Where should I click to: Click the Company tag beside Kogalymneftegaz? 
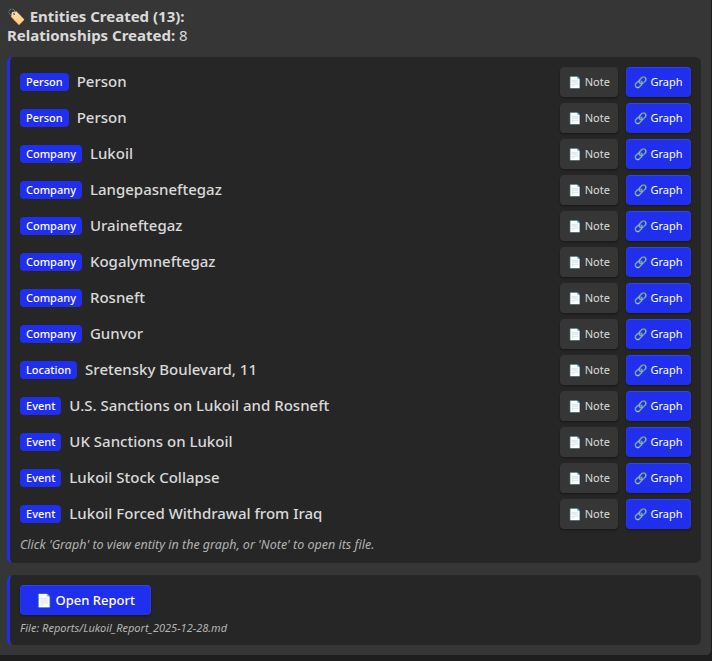pyautogui.click(x=51, y=262)
